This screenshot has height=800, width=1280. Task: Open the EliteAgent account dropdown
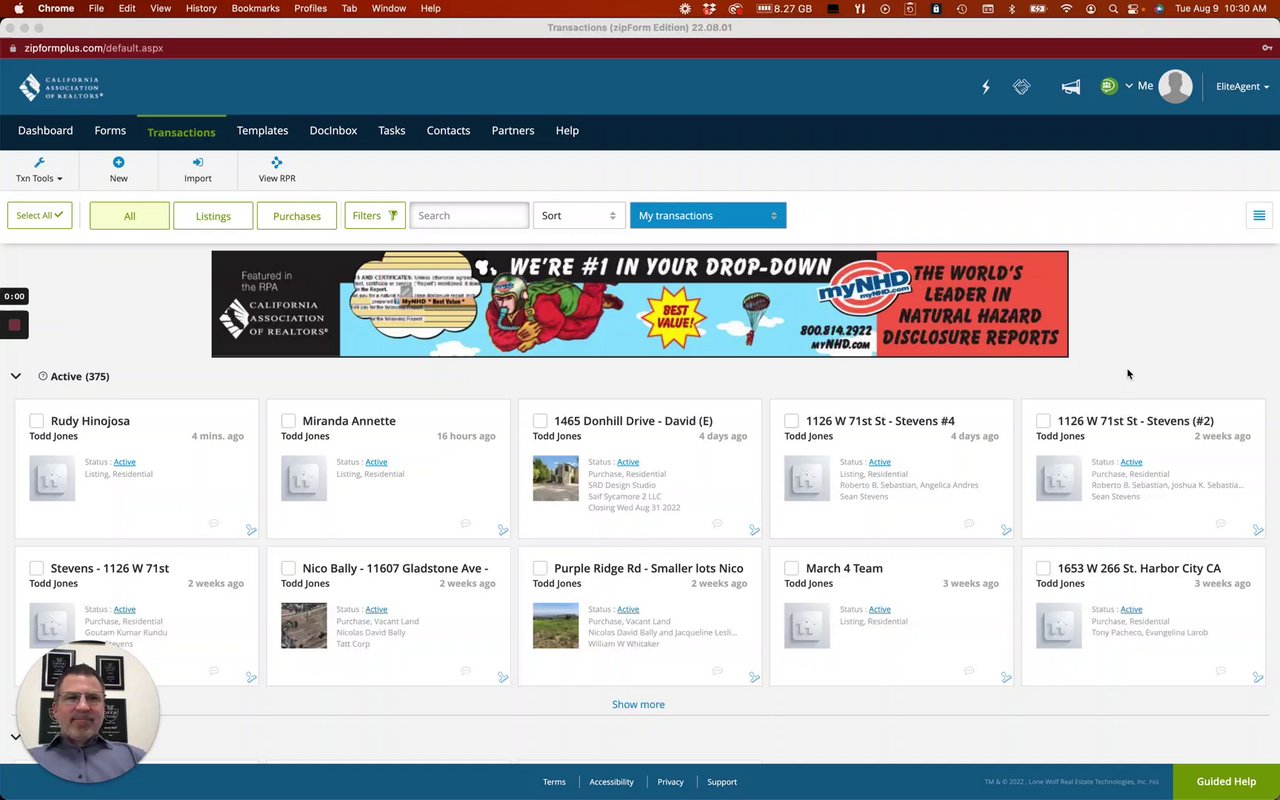pyautogui.click(x=1242, y=87)
